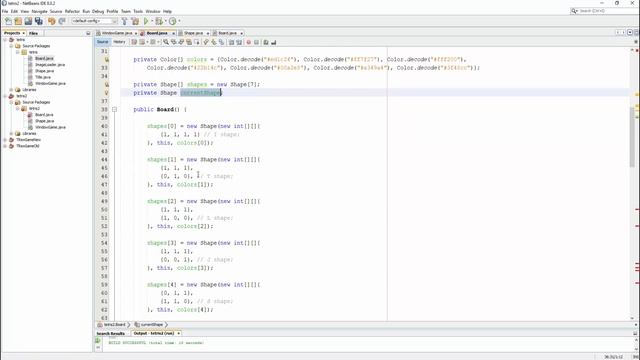Click the Save All toolbar icon
This screenshot has width=640, height=360.
coord(39,21)
